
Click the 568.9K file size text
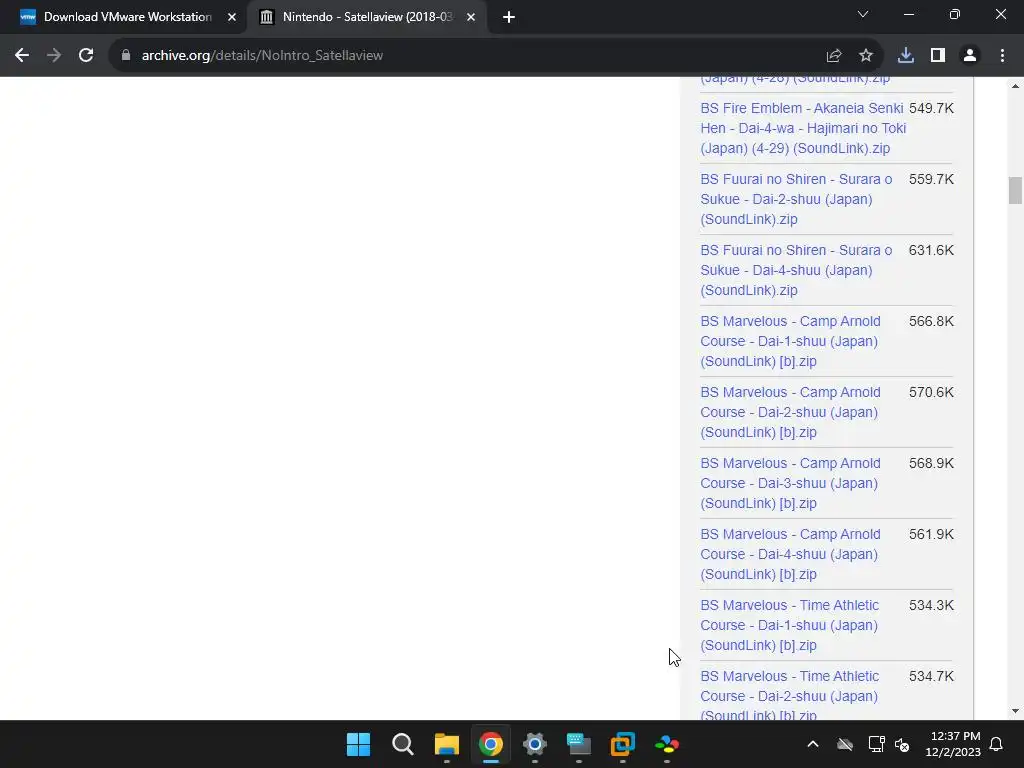[931, 464]
